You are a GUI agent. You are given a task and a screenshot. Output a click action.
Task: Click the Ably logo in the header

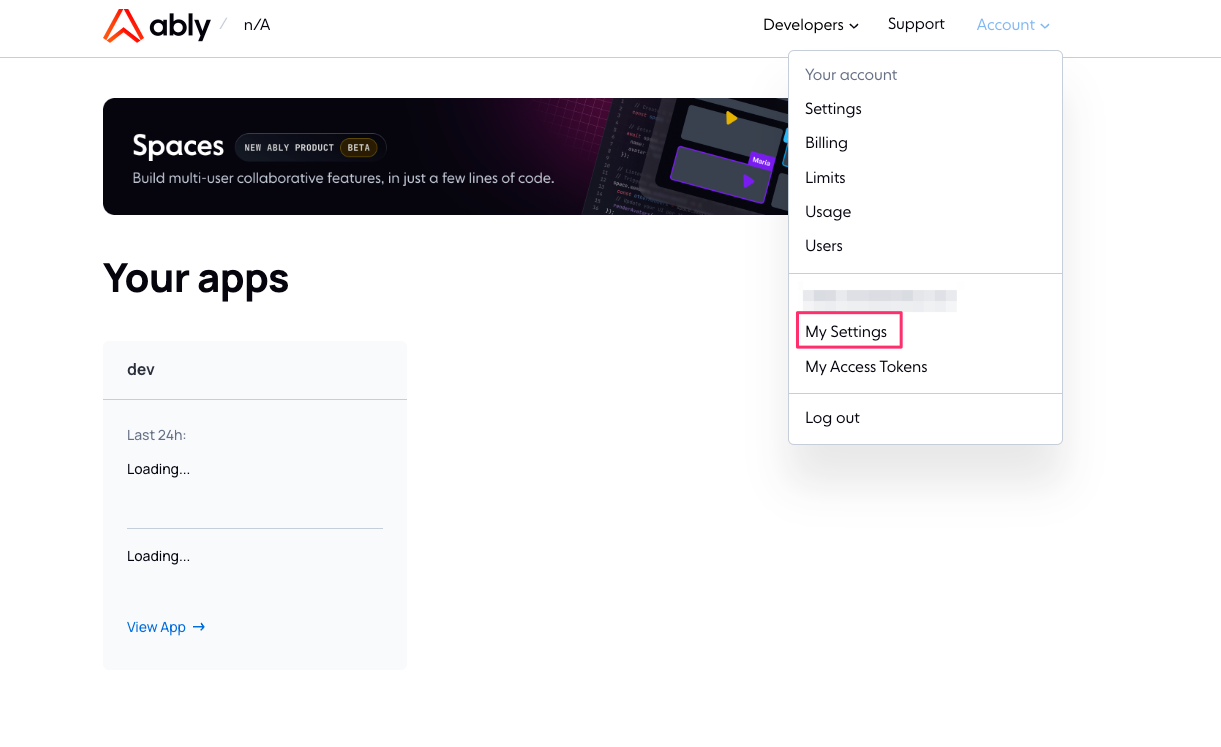click(x=158, y=25)
